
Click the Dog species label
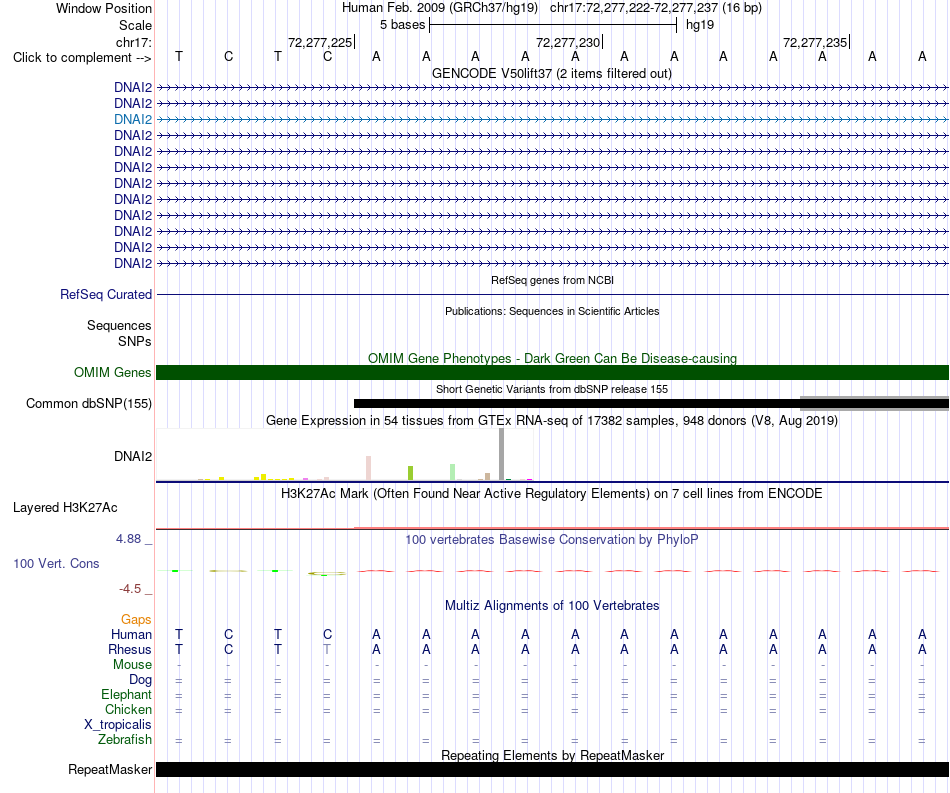(140, 680)
